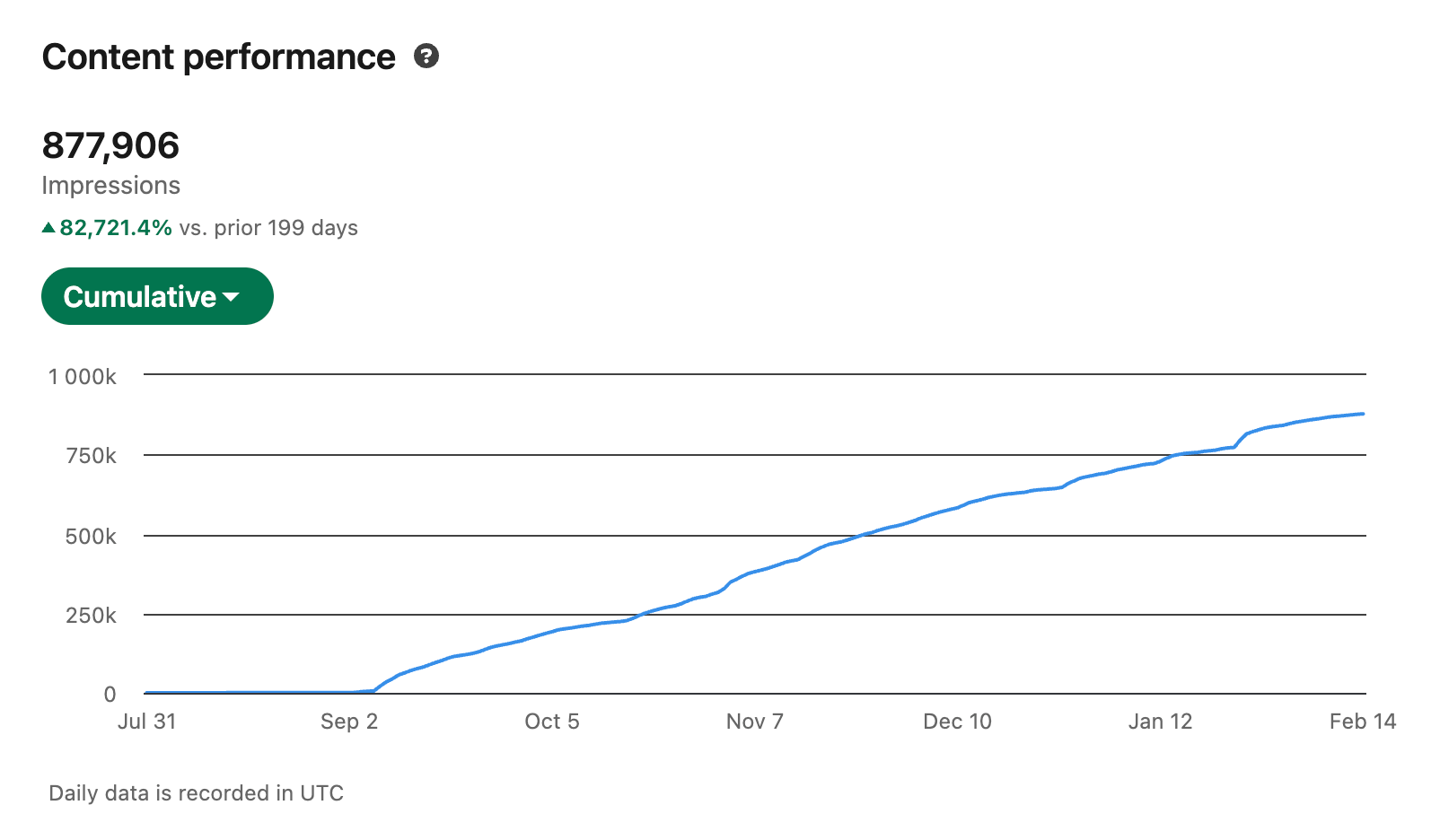The width and height of the screenshot is (1431, 840).
Task: Click the 'vs. prior 199 days' text
Action: pos(268,228)
